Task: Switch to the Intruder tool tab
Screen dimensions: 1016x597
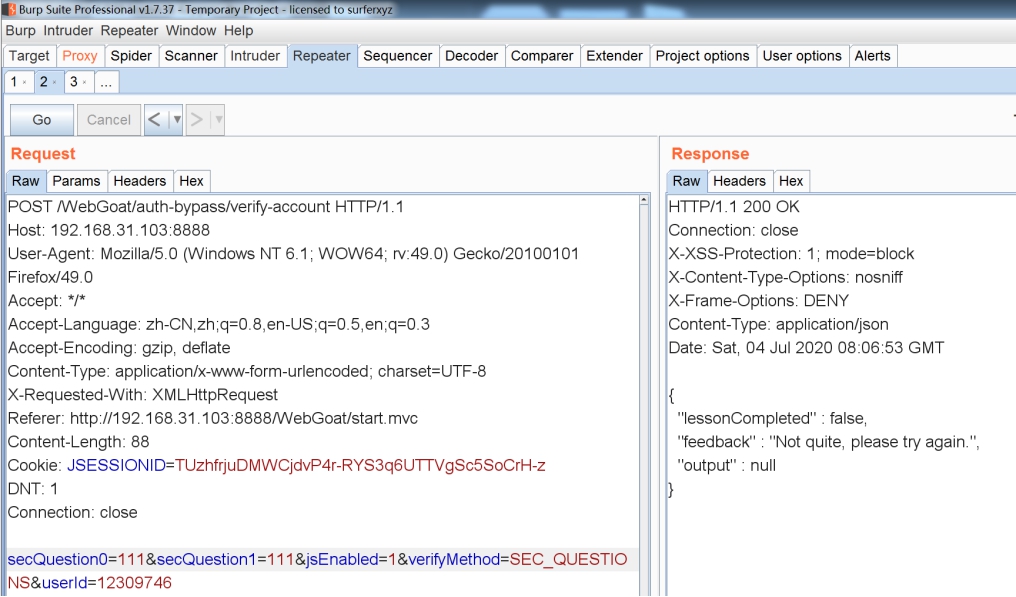Action: point(255,56)
